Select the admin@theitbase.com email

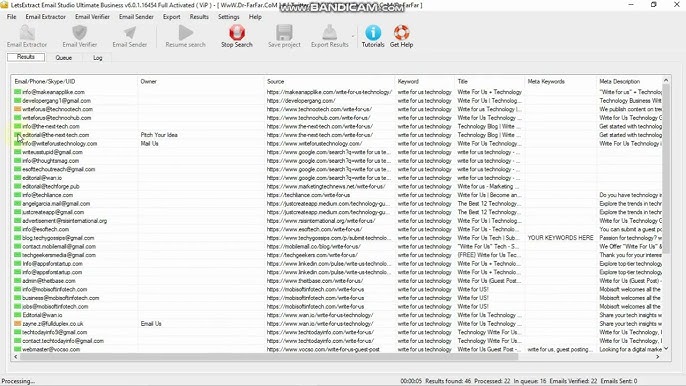49,281
